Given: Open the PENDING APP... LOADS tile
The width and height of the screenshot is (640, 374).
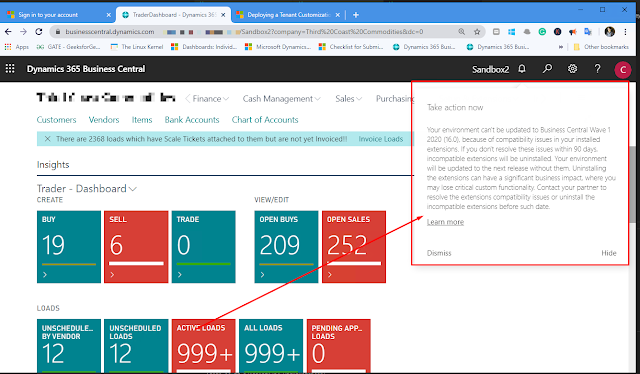Looking at the screenshot, I should [x=338, y=345].
